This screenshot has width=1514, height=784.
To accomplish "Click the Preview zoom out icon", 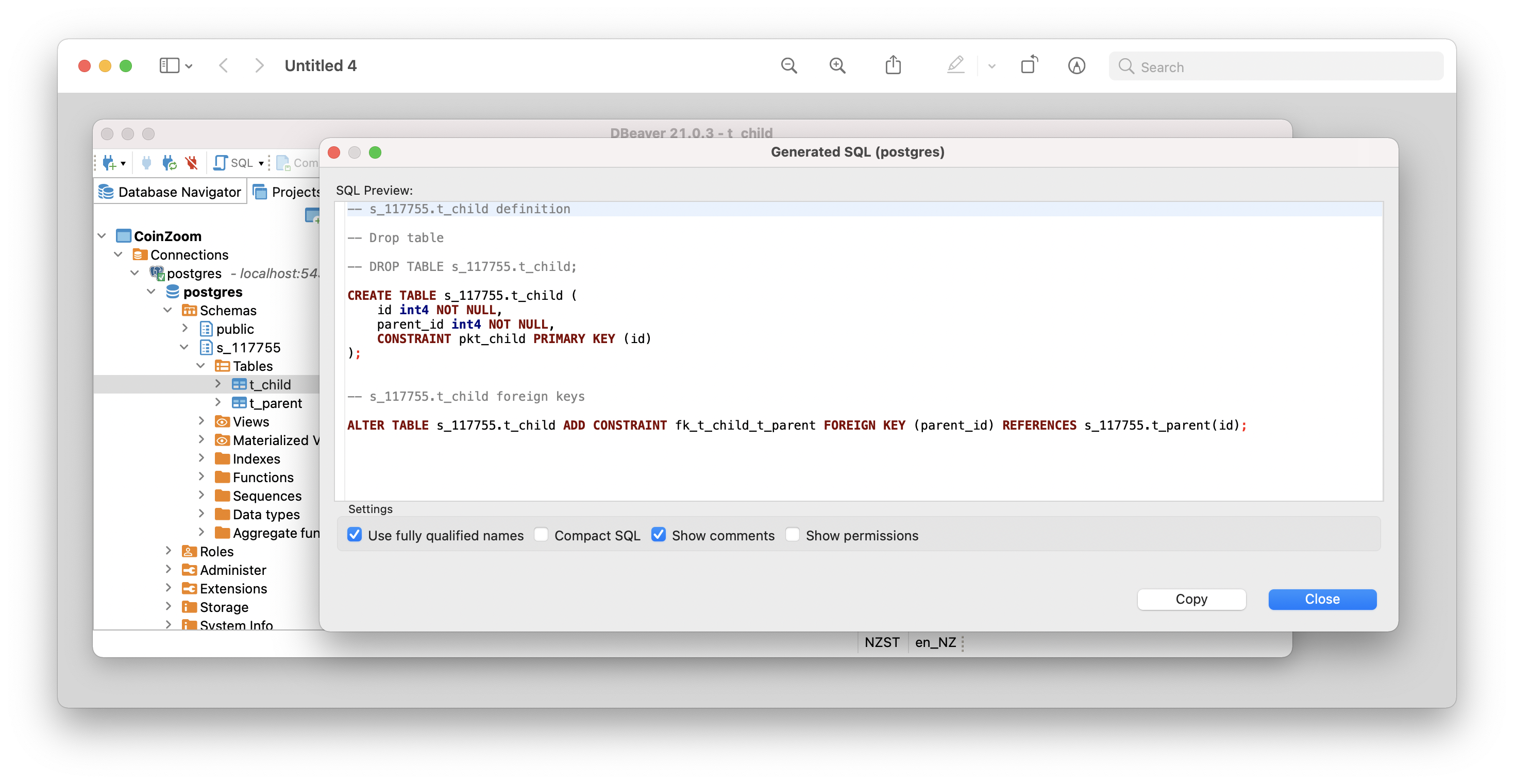I will [x=789, y=65].
